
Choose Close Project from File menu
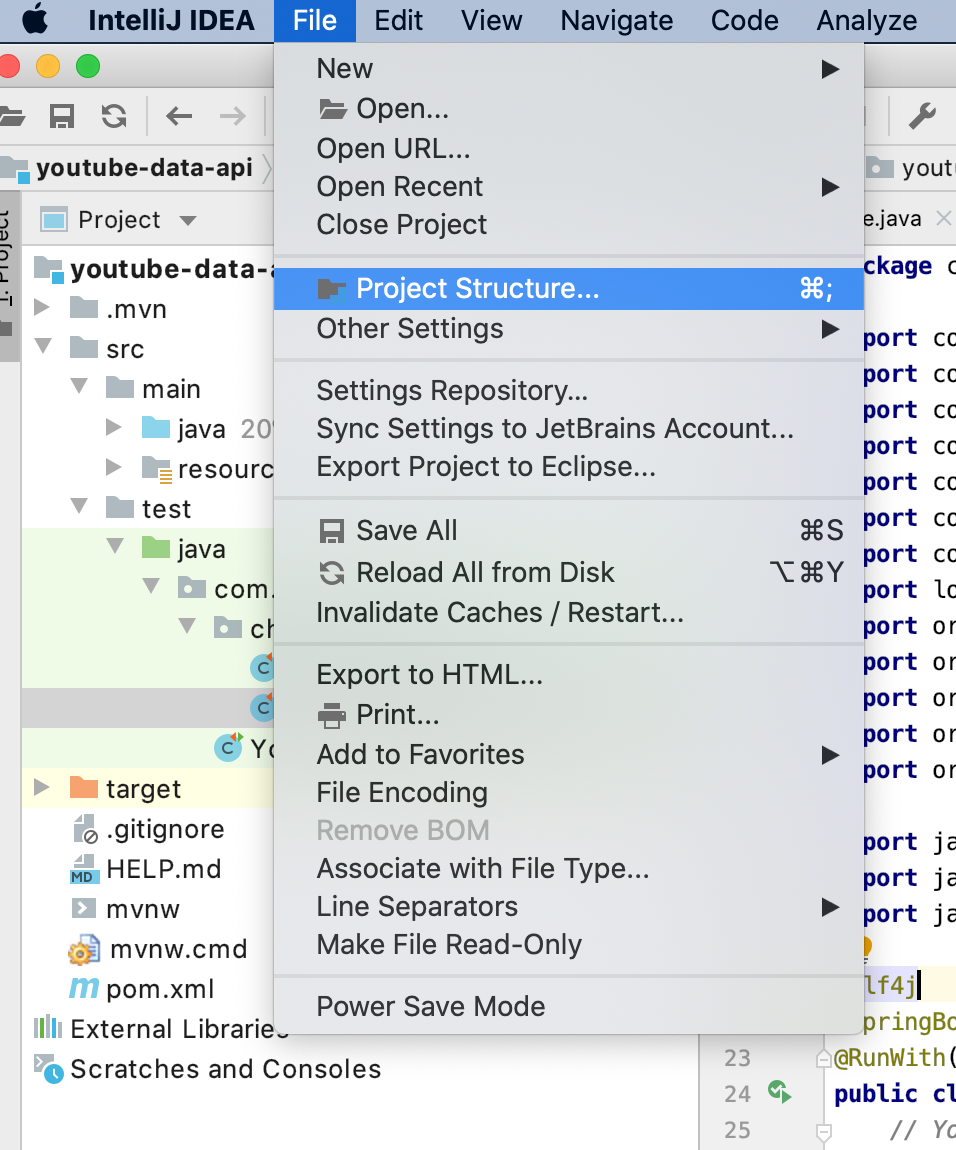(x=569, y=224)
